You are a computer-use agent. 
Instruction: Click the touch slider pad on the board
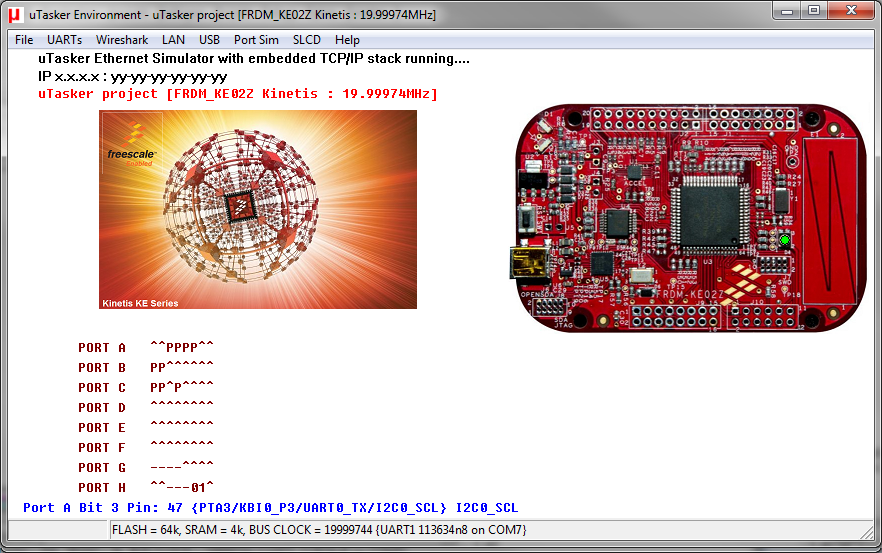831,219
